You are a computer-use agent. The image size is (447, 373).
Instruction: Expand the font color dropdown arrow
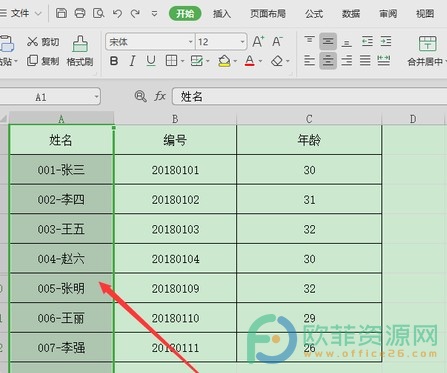(260, 61)
